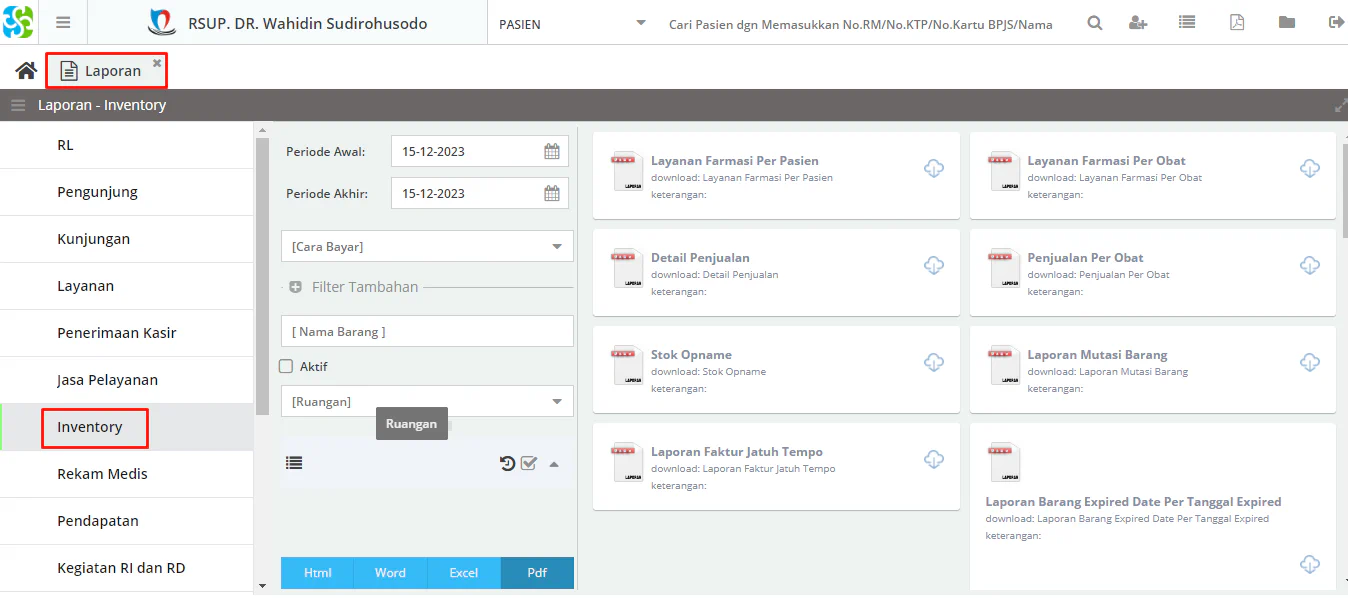Open Periode Akhir calendar picker
Screen dimensions: 1348x598
pyautogui.click(x=552, y=194)
